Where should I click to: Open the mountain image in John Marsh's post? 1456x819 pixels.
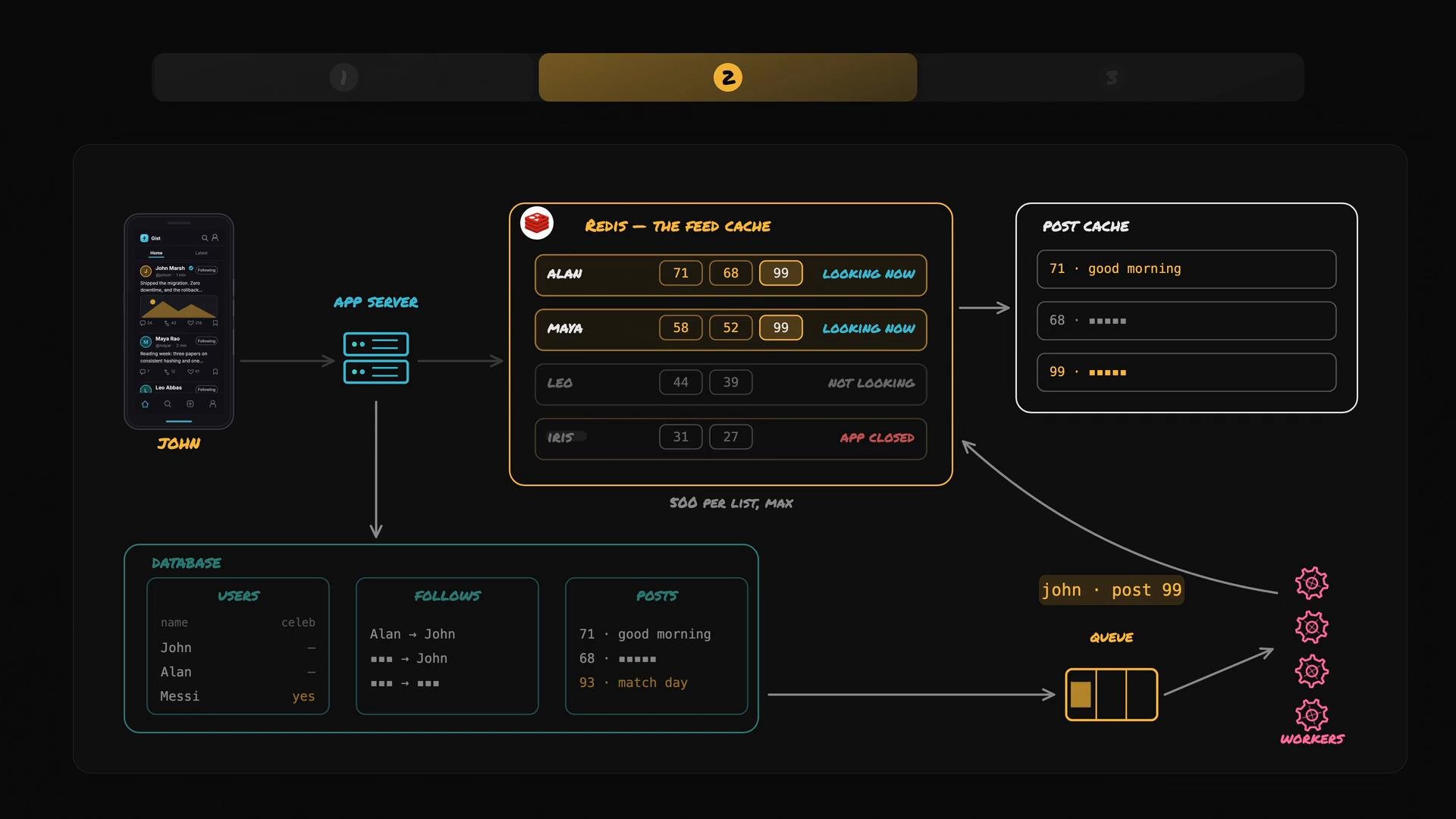tap(179, 307)
